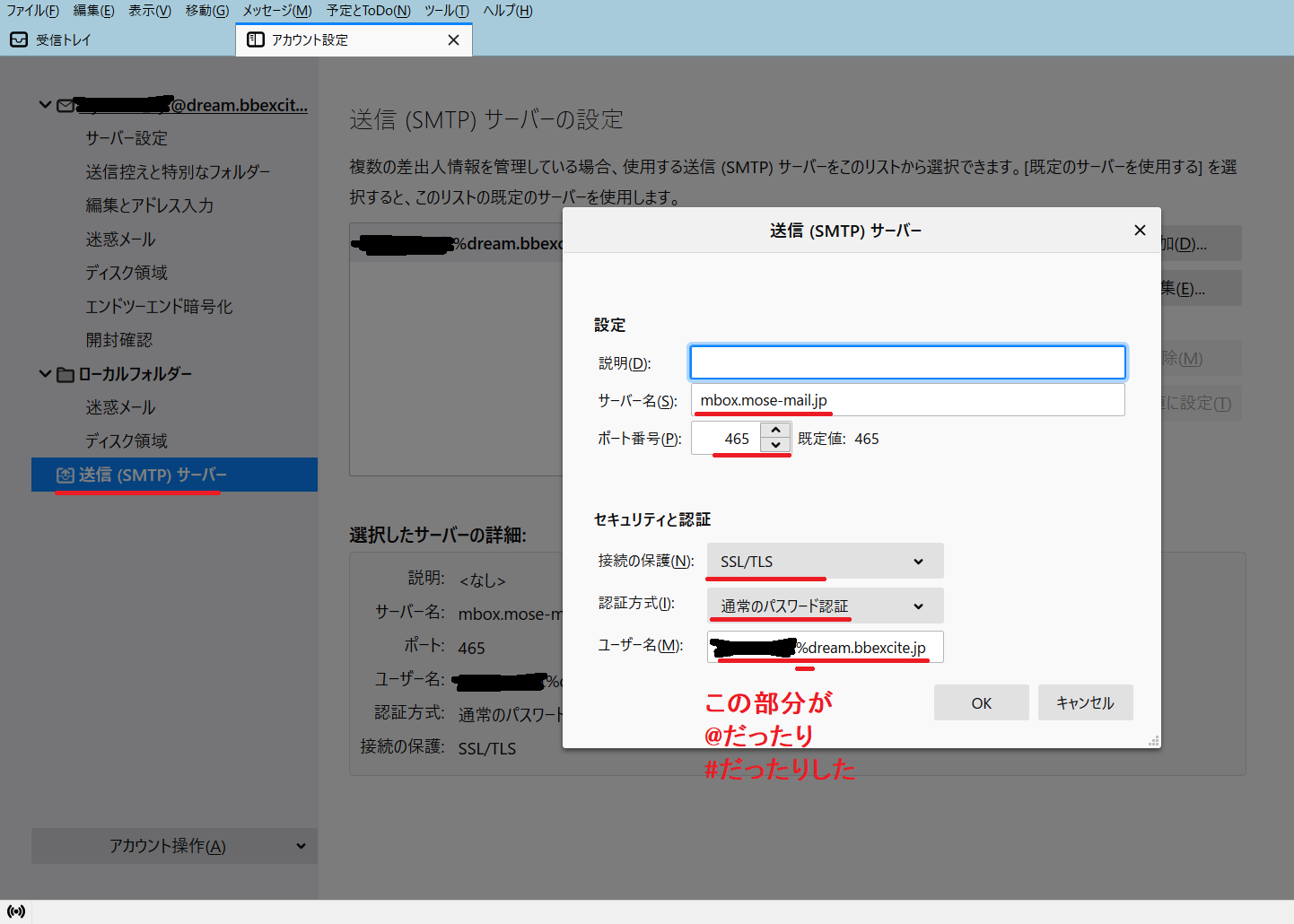Image resolution: width=1294 pixels, height=924 pixels.
Task: Close the アカウント設定 tab
Action: click(x=453, y=39)
